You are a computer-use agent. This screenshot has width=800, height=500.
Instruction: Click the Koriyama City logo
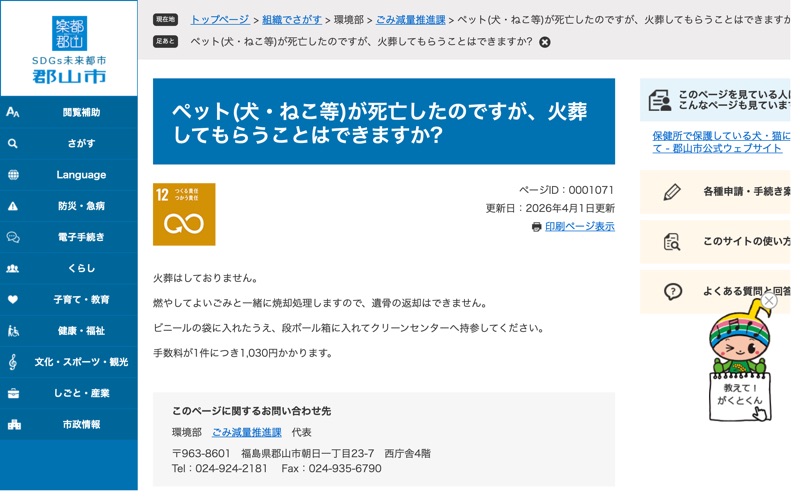point(69,49)
